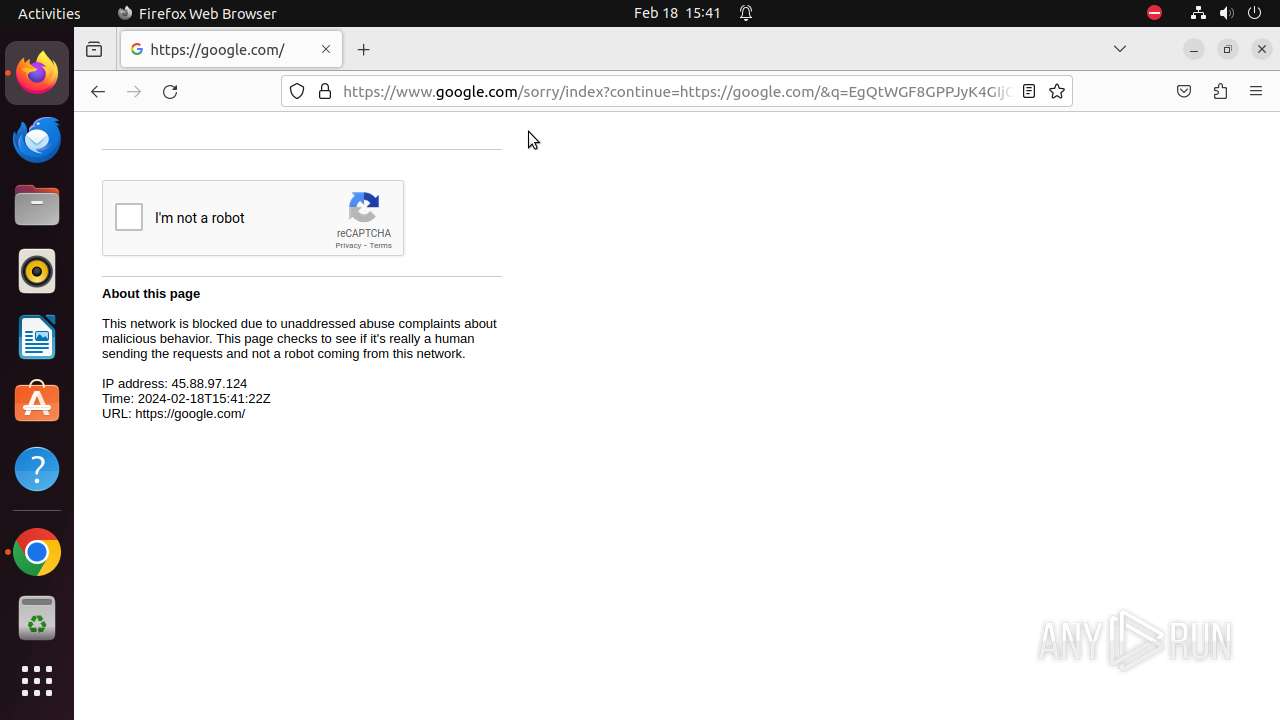Viewport: 1280px width, 720px height.
Task: Go back to the previous page
Action: [x=97, y=91]
